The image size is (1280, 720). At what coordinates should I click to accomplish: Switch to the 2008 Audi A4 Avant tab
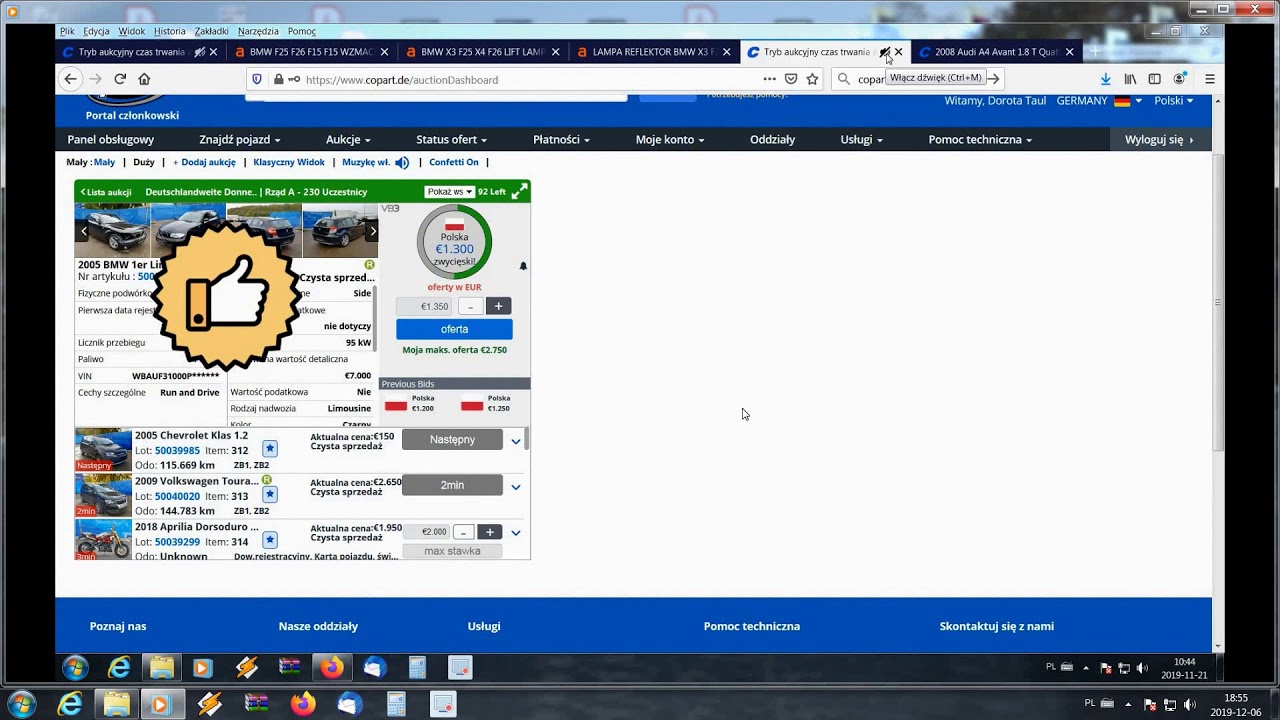[996, 52]
